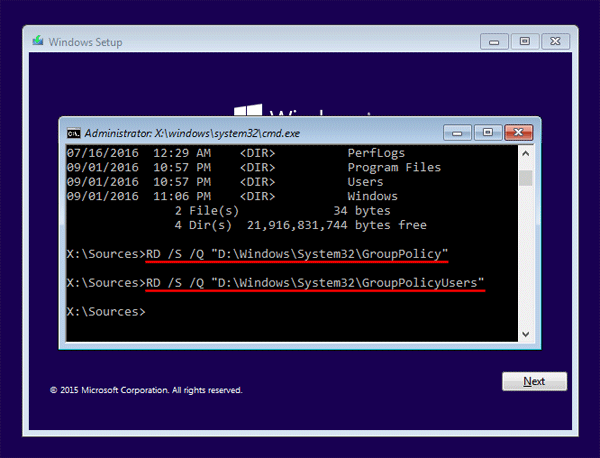Viewport: 600px width, 458px height.
Task: Click the '2 File(s) 34 bytes' line
Action: (282, 211)
